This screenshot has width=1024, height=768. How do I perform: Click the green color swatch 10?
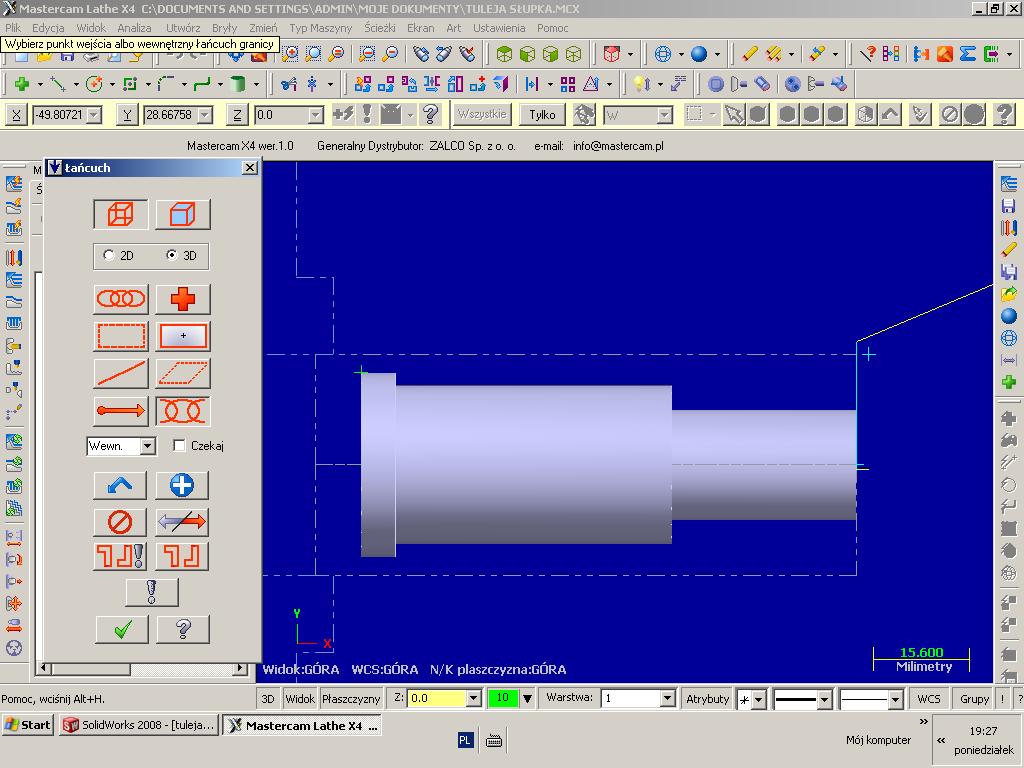(x=502, y=698)
